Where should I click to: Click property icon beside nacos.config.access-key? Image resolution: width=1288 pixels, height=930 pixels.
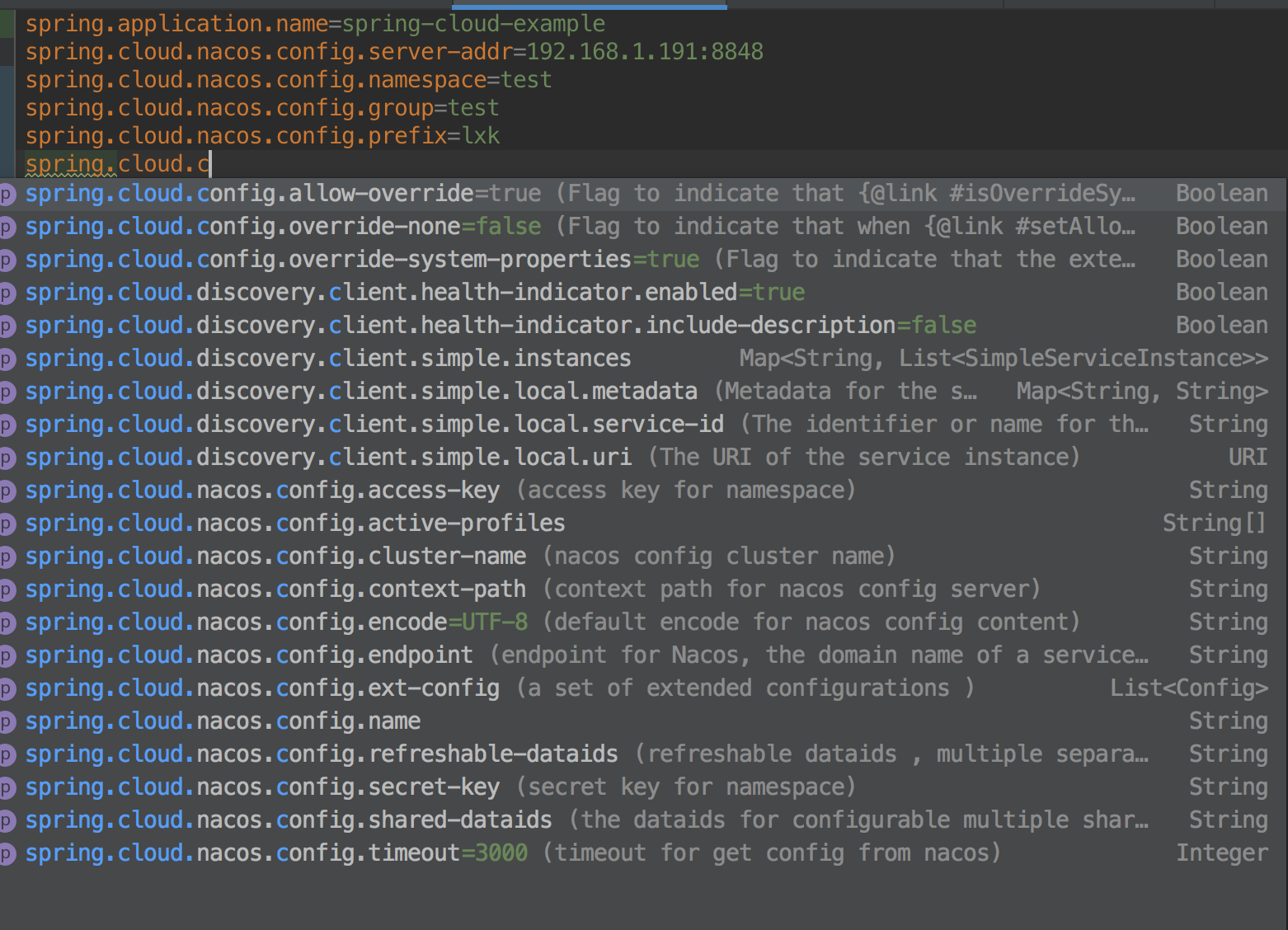tap(7, 491)
